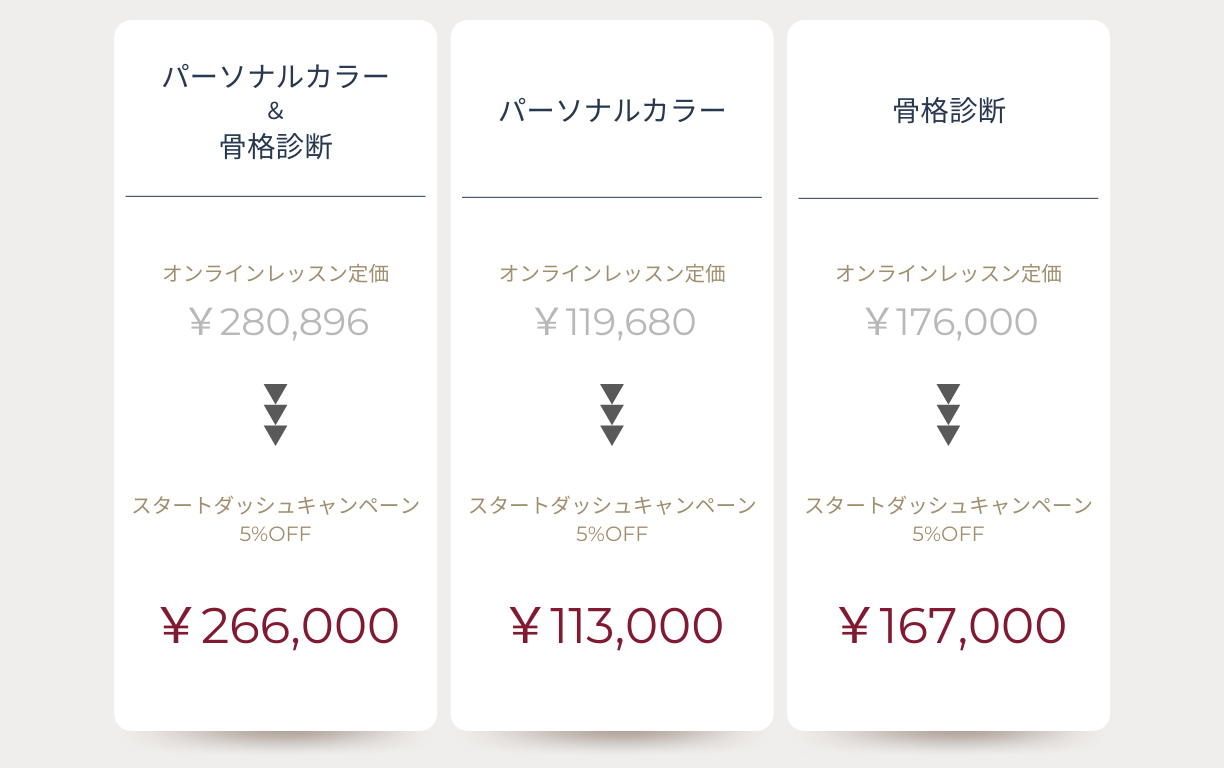Click オンラインレッスン定価 label in the middle card
Screen dimensions: 1224x768
[612, 273]
